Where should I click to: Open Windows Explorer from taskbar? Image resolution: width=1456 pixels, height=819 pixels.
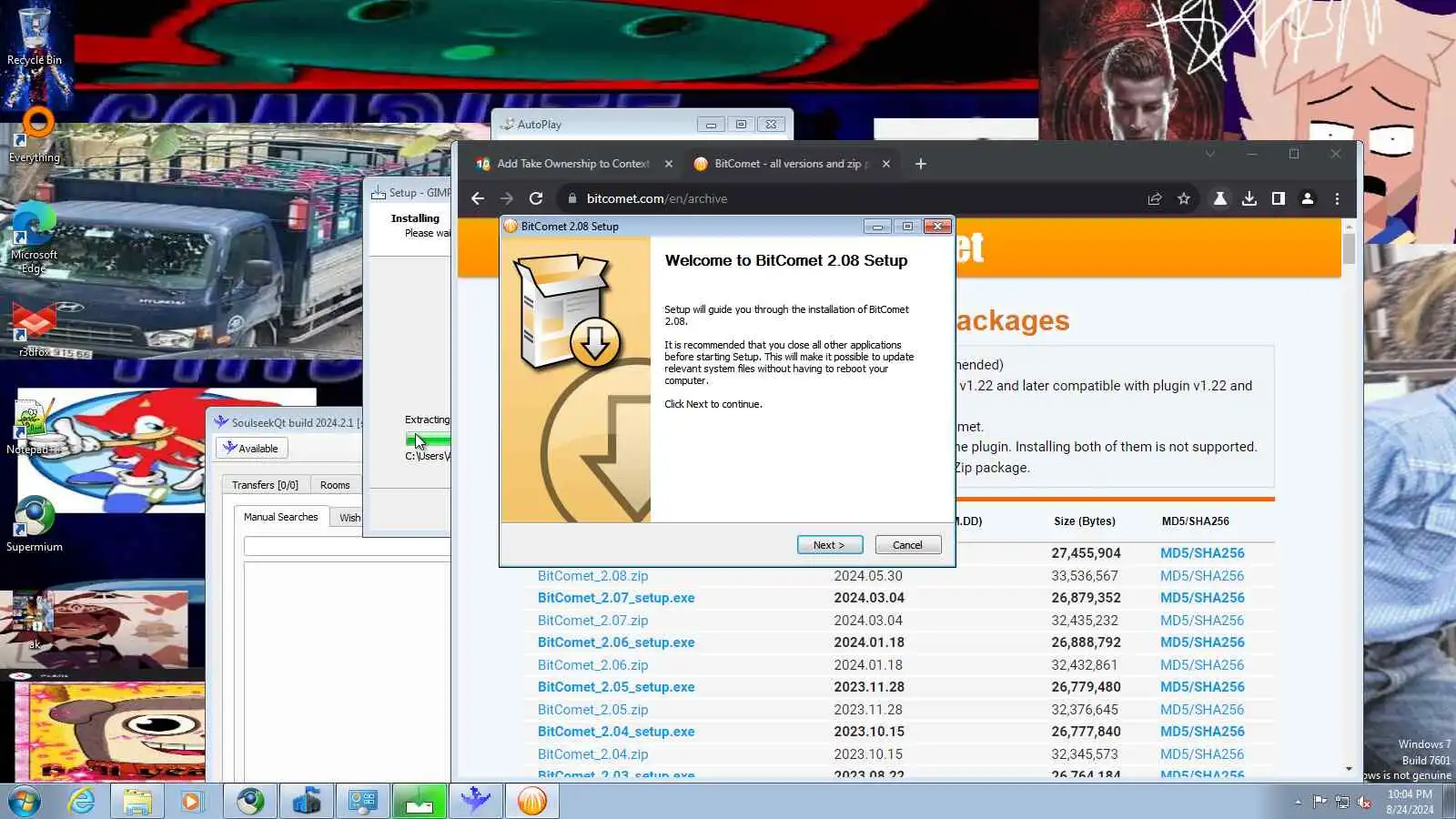tap(137, 802)
